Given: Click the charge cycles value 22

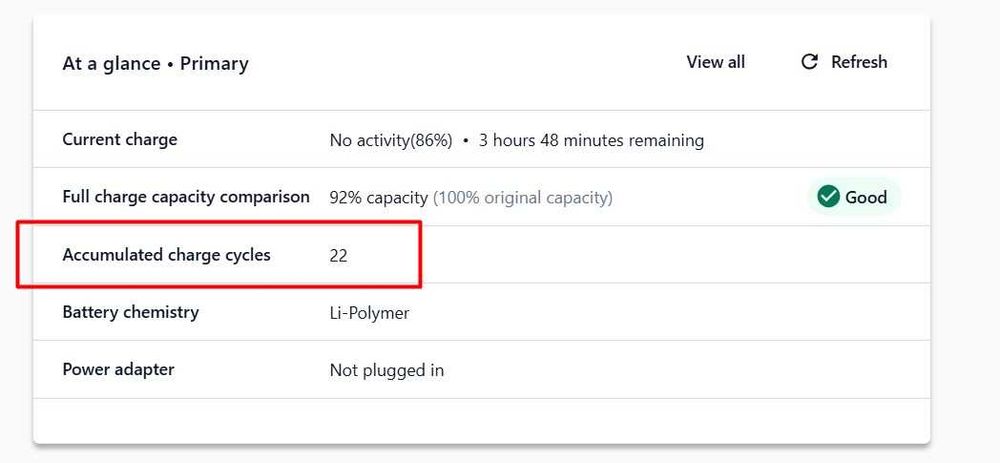Looking at the screenshot, I should (x=339, y=256).
